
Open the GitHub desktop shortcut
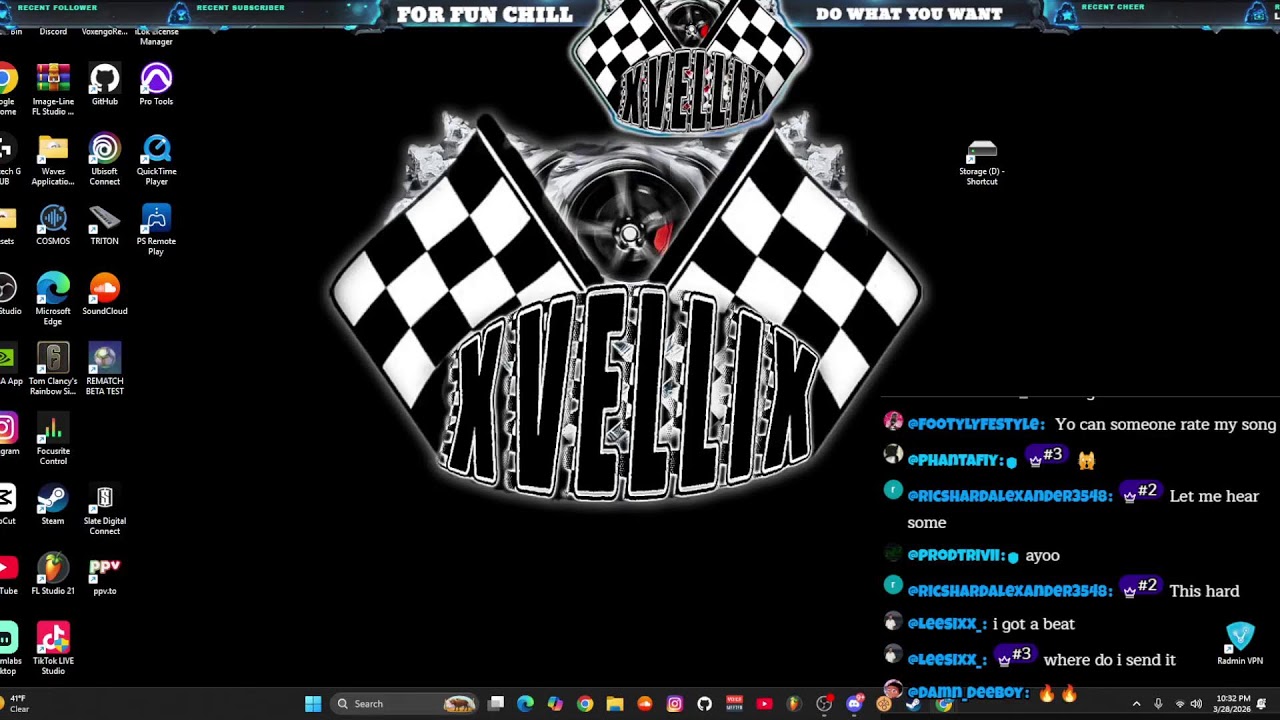coord(105,85)
